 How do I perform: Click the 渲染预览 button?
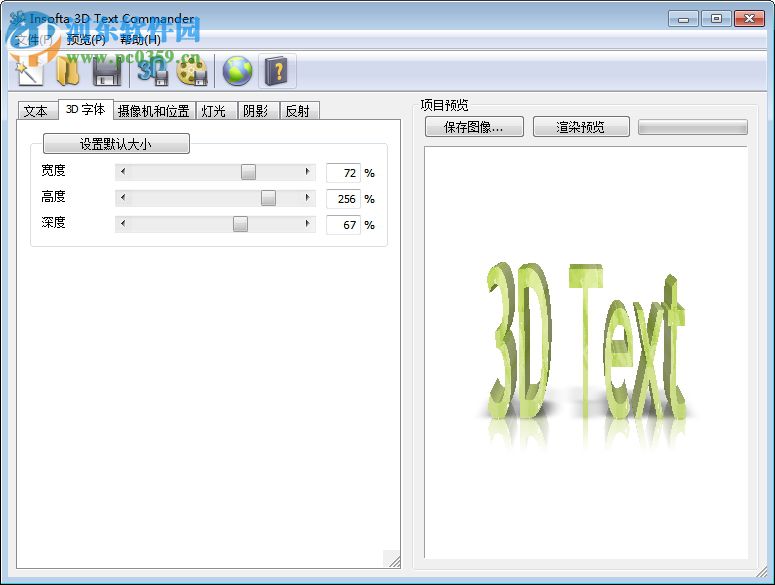pyautogui.click(x=581, y=127)
